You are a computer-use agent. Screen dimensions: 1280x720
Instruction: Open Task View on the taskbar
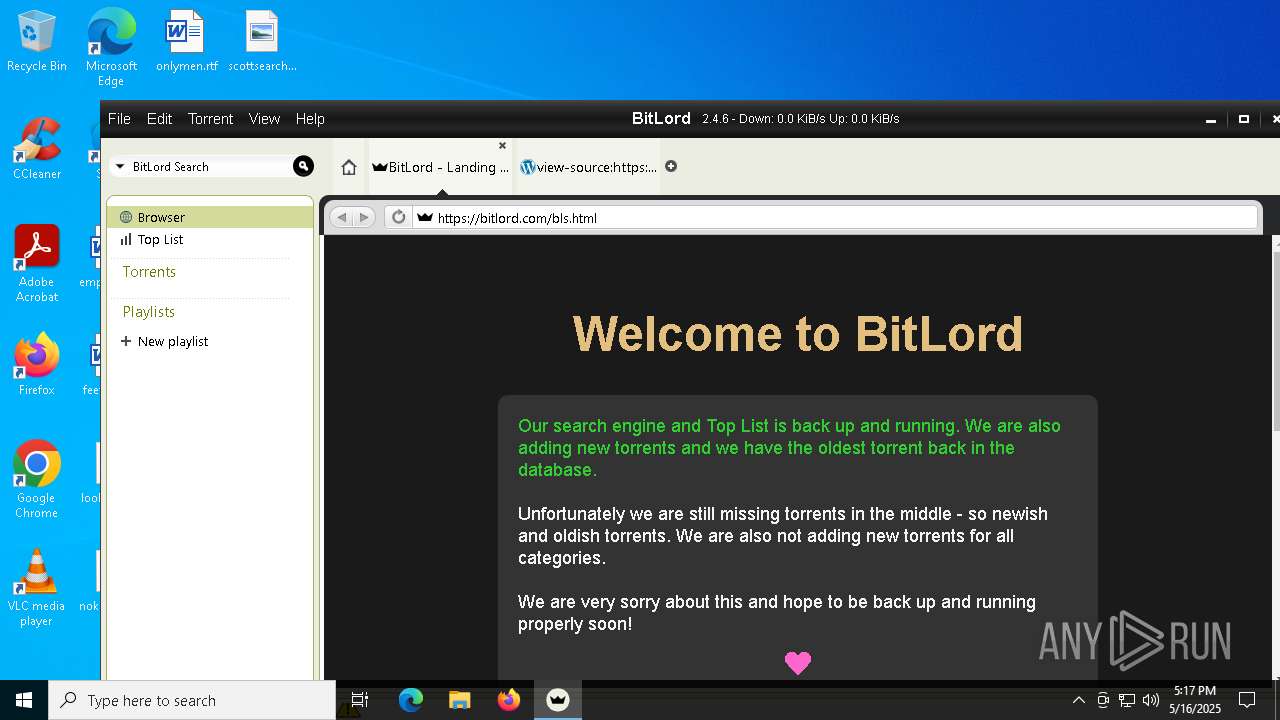point(360,700)
